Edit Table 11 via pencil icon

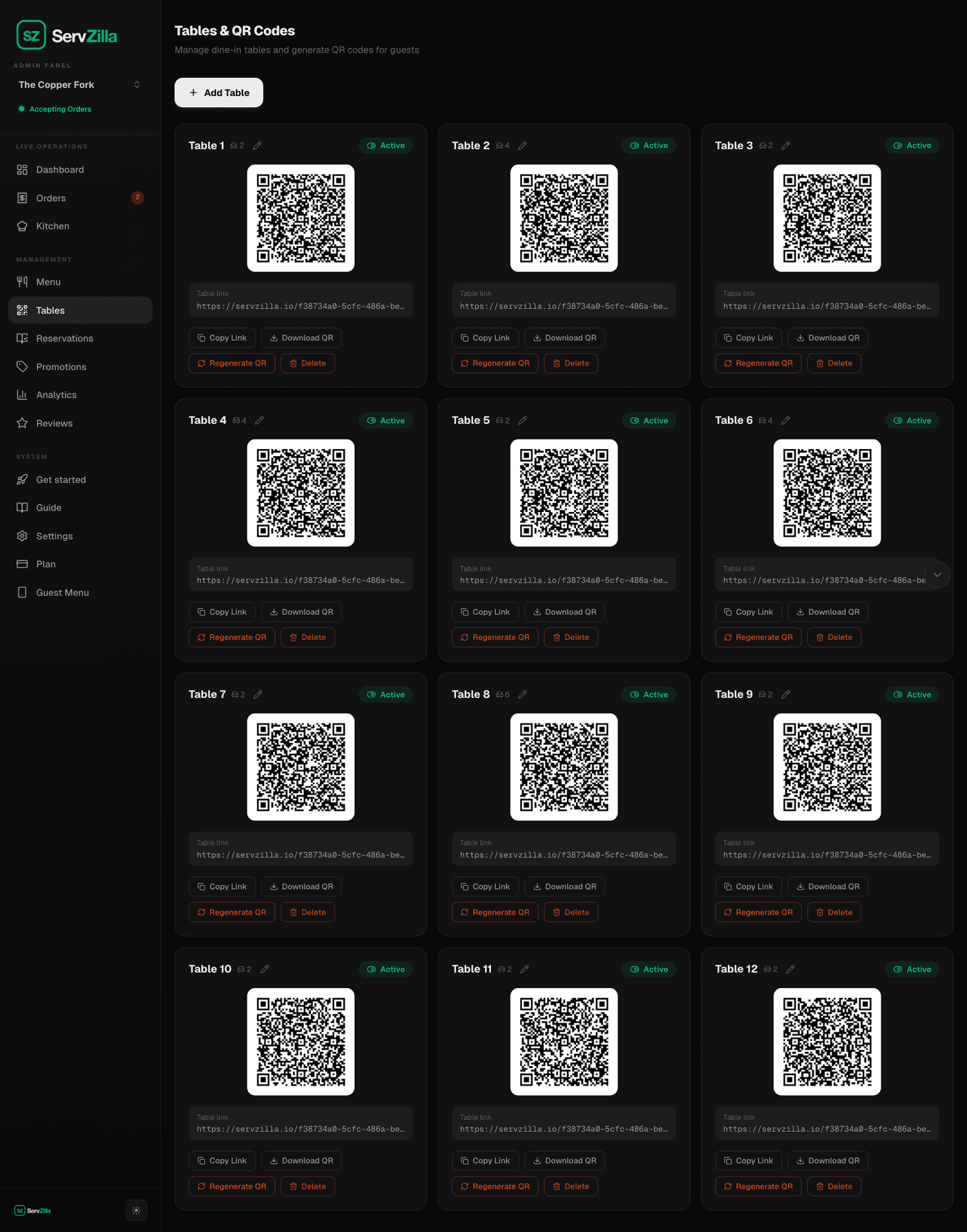tap(525, 969)
